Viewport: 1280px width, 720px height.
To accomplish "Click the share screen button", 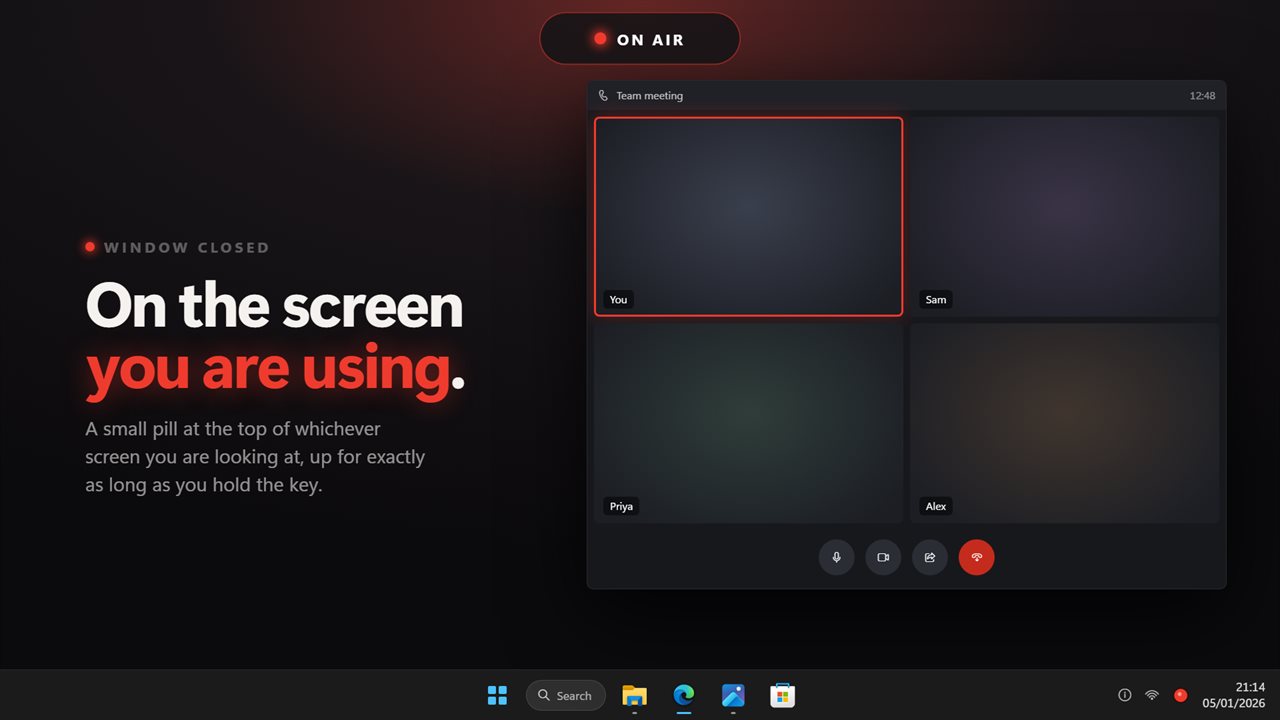I will 930,557.
